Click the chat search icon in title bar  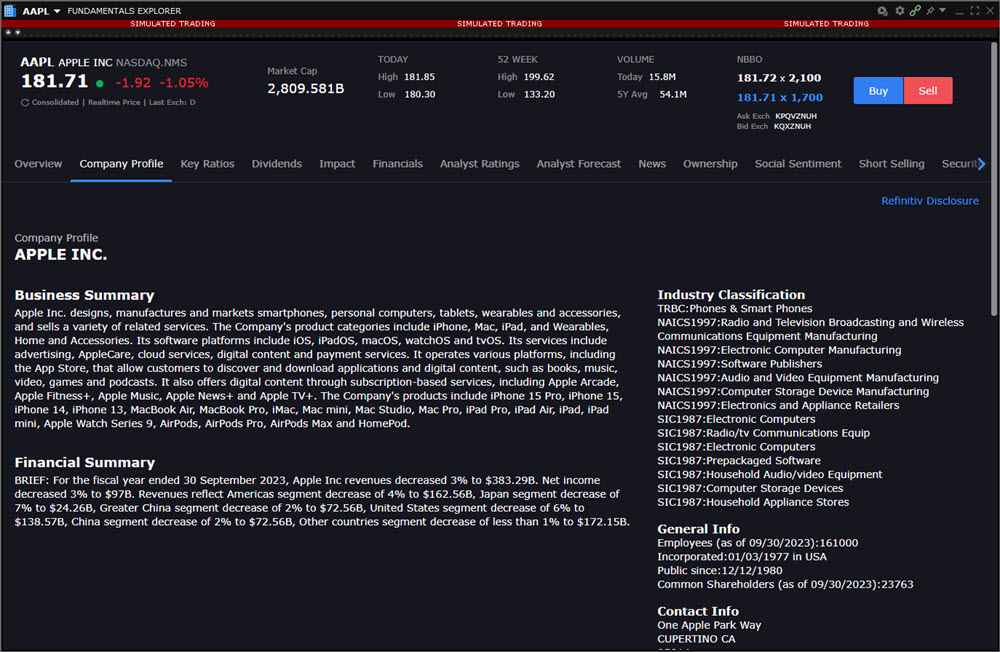click(883, 11)
